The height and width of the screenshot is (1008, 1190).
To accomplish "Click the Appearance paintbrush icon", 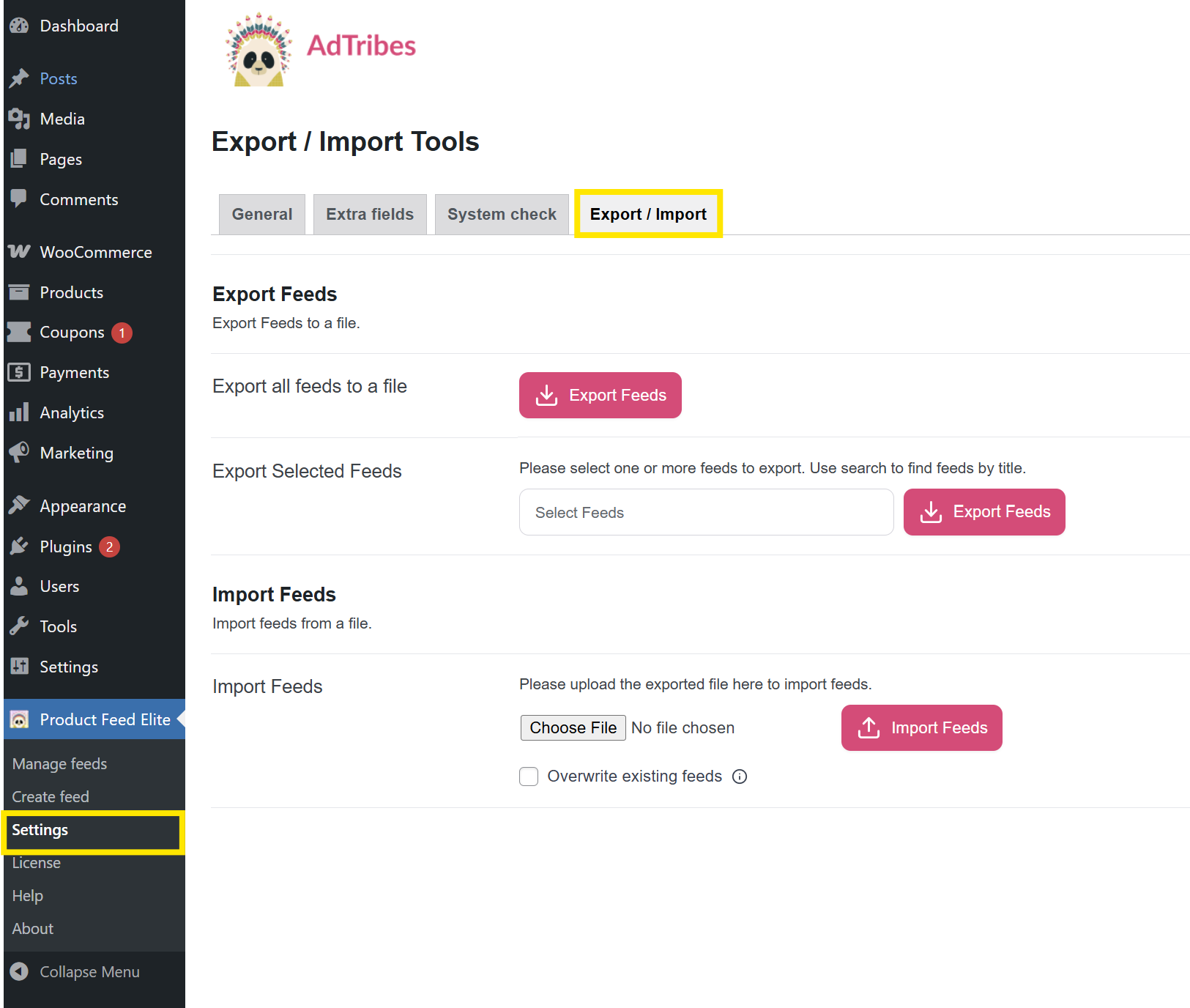I will pos(19,505).
